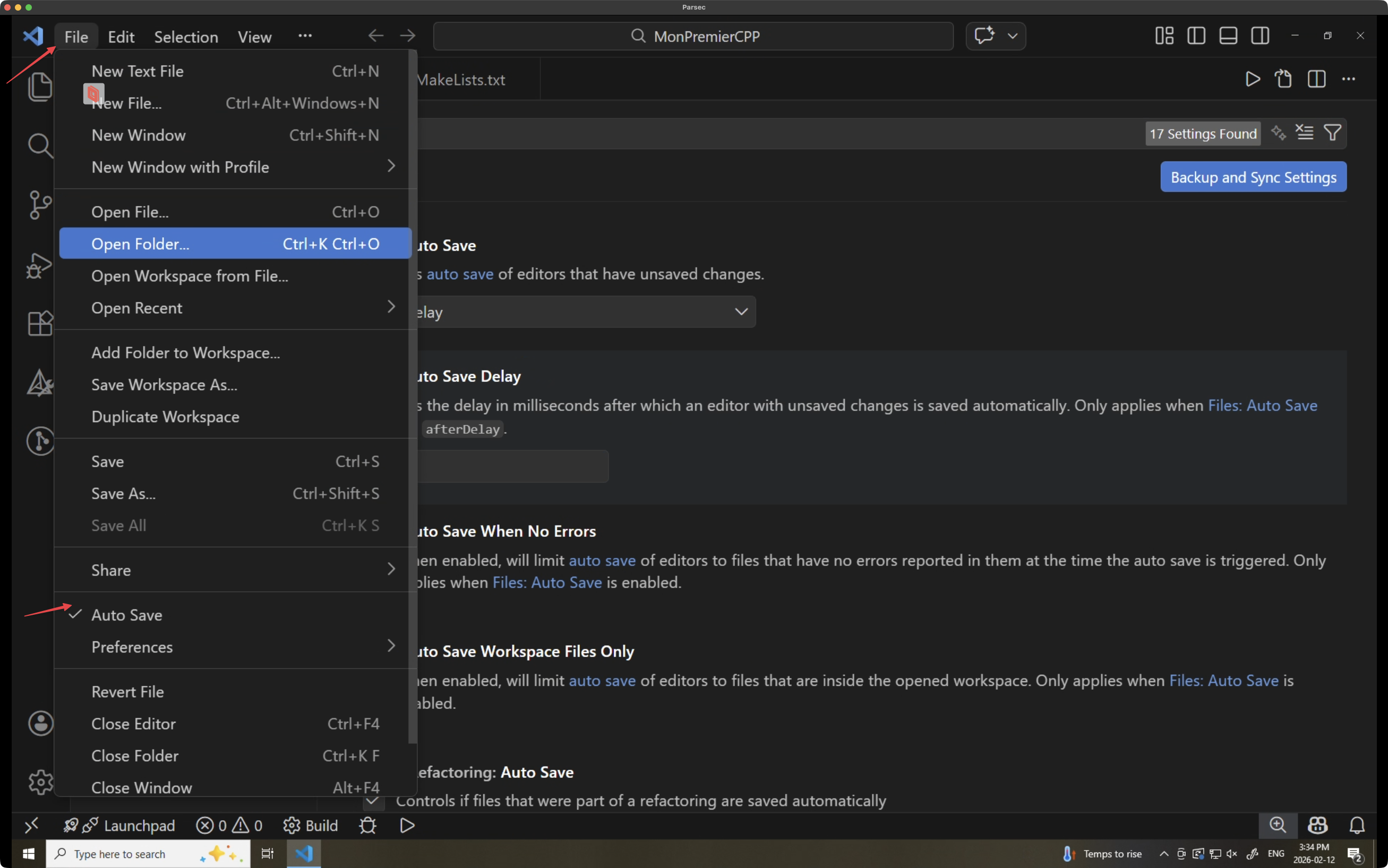Choose Revert File in the File menu

click(235, 692)
